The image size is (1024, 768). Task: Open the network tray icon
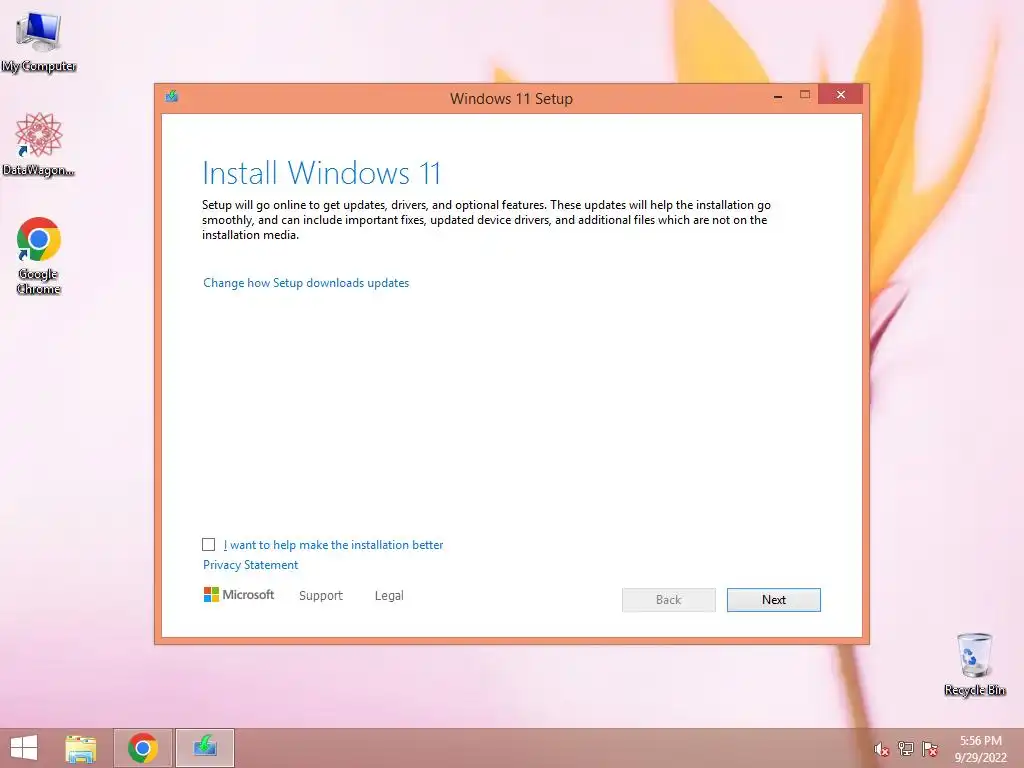(906, 748)
